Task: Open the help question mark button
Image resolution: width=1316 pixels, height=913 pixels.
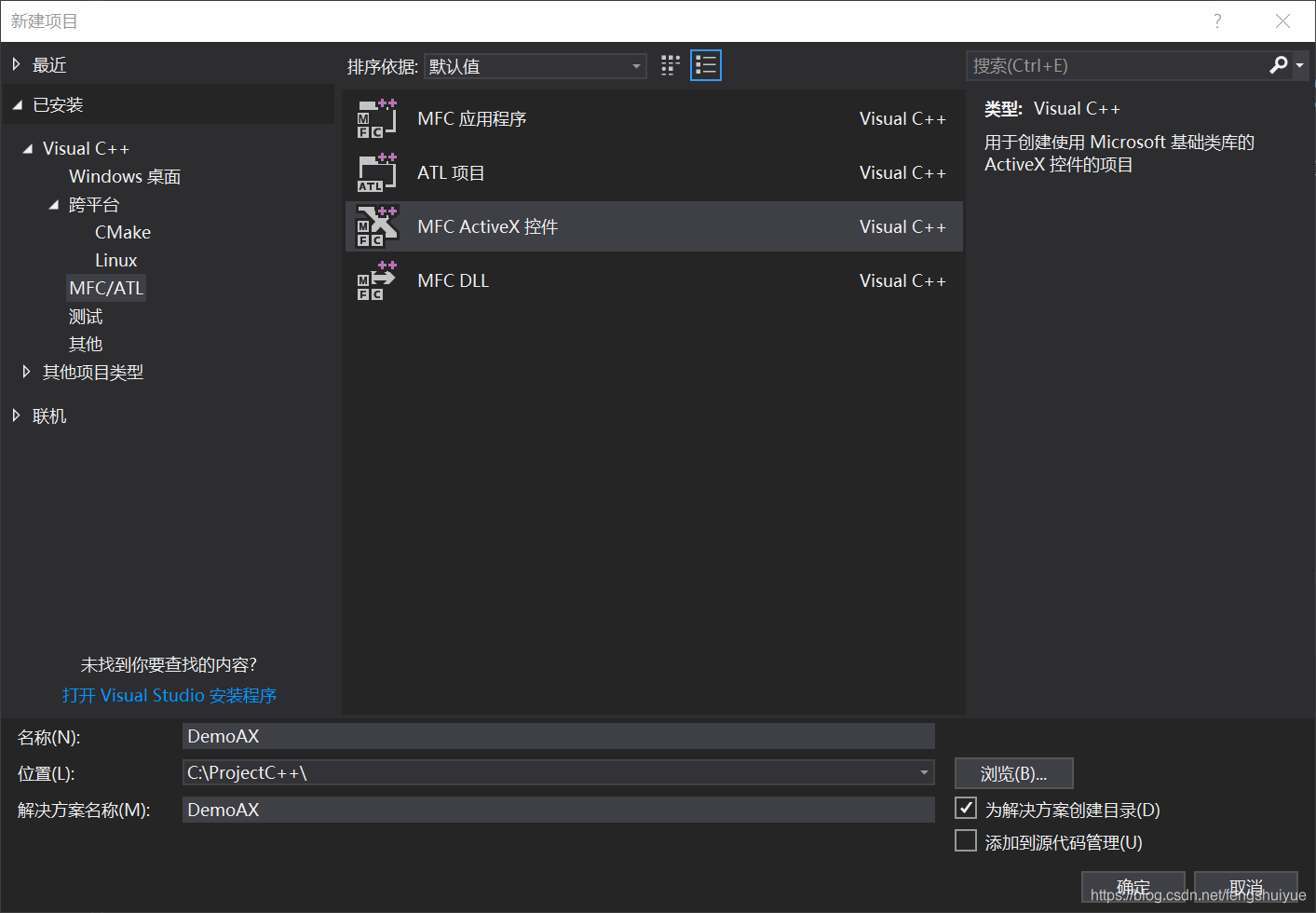Action: click(1217, 21)
